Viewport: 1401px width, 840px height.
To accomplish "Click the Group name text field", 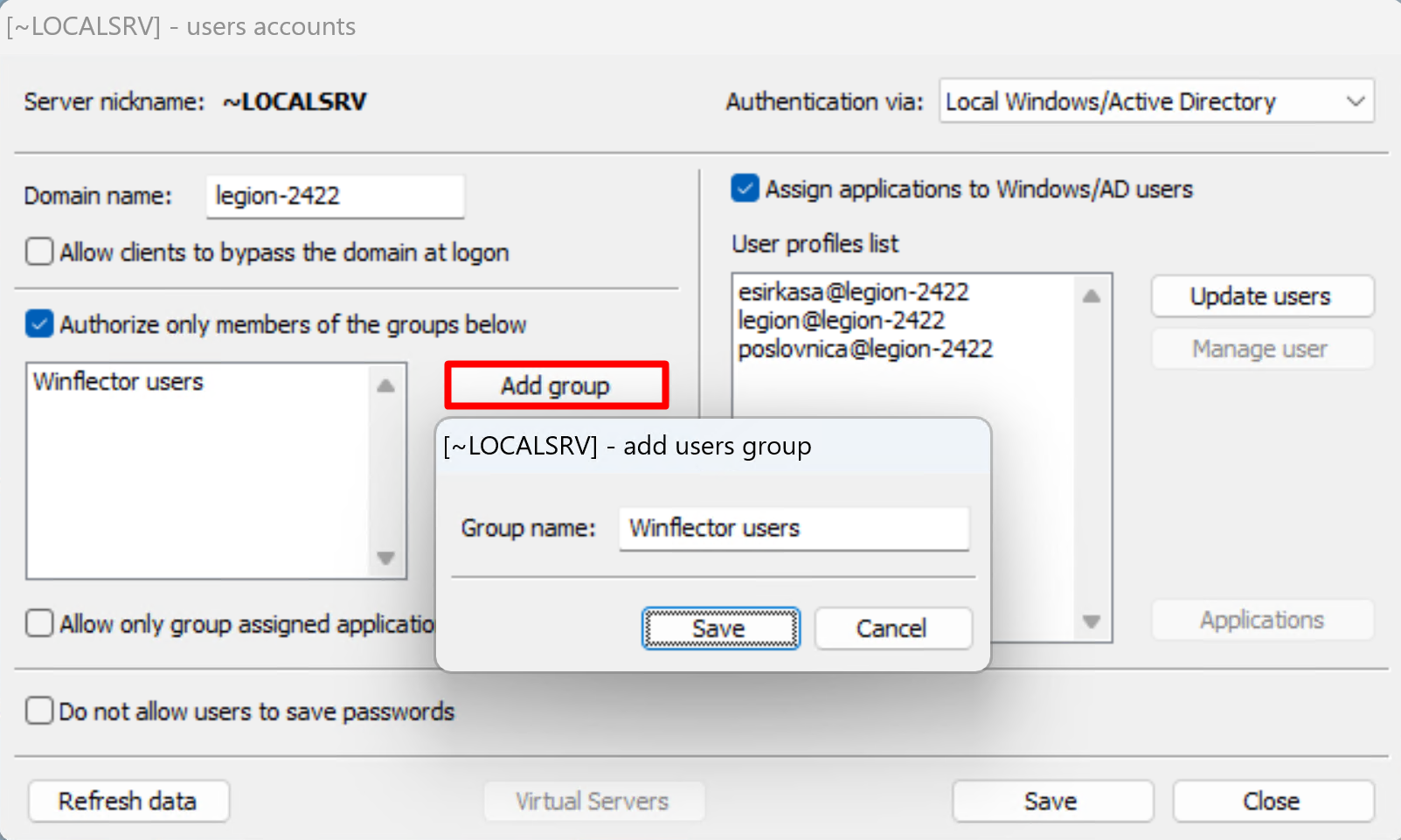I will point(793,528).
